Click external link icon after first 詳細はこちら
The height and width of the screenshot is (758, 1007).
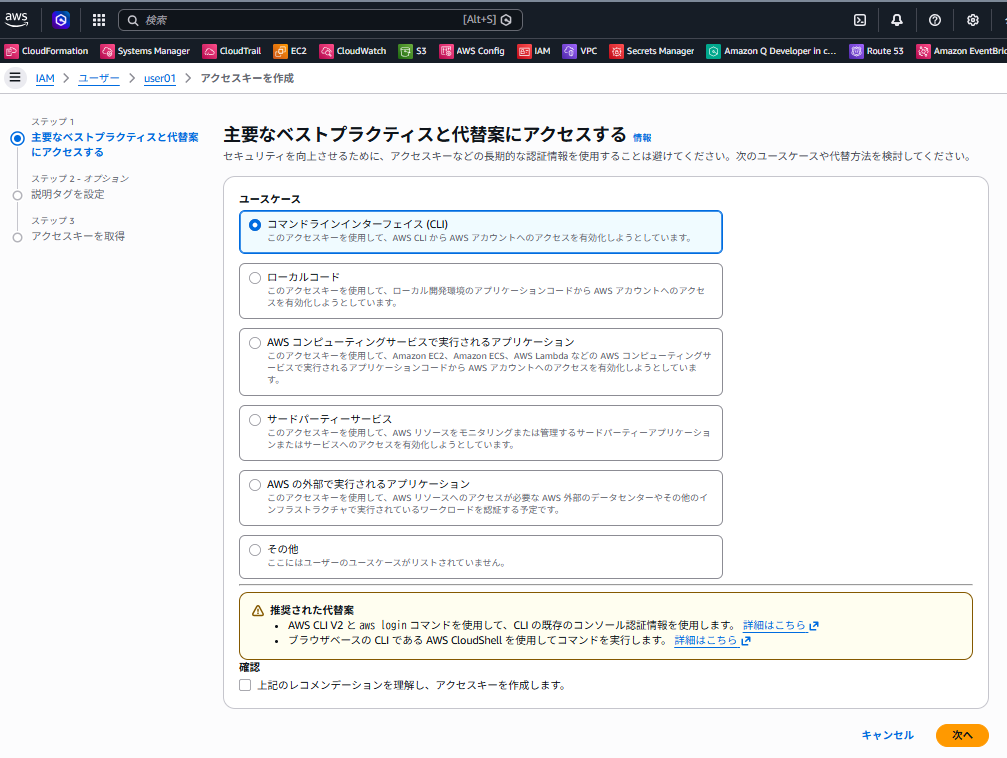(814, 626)
